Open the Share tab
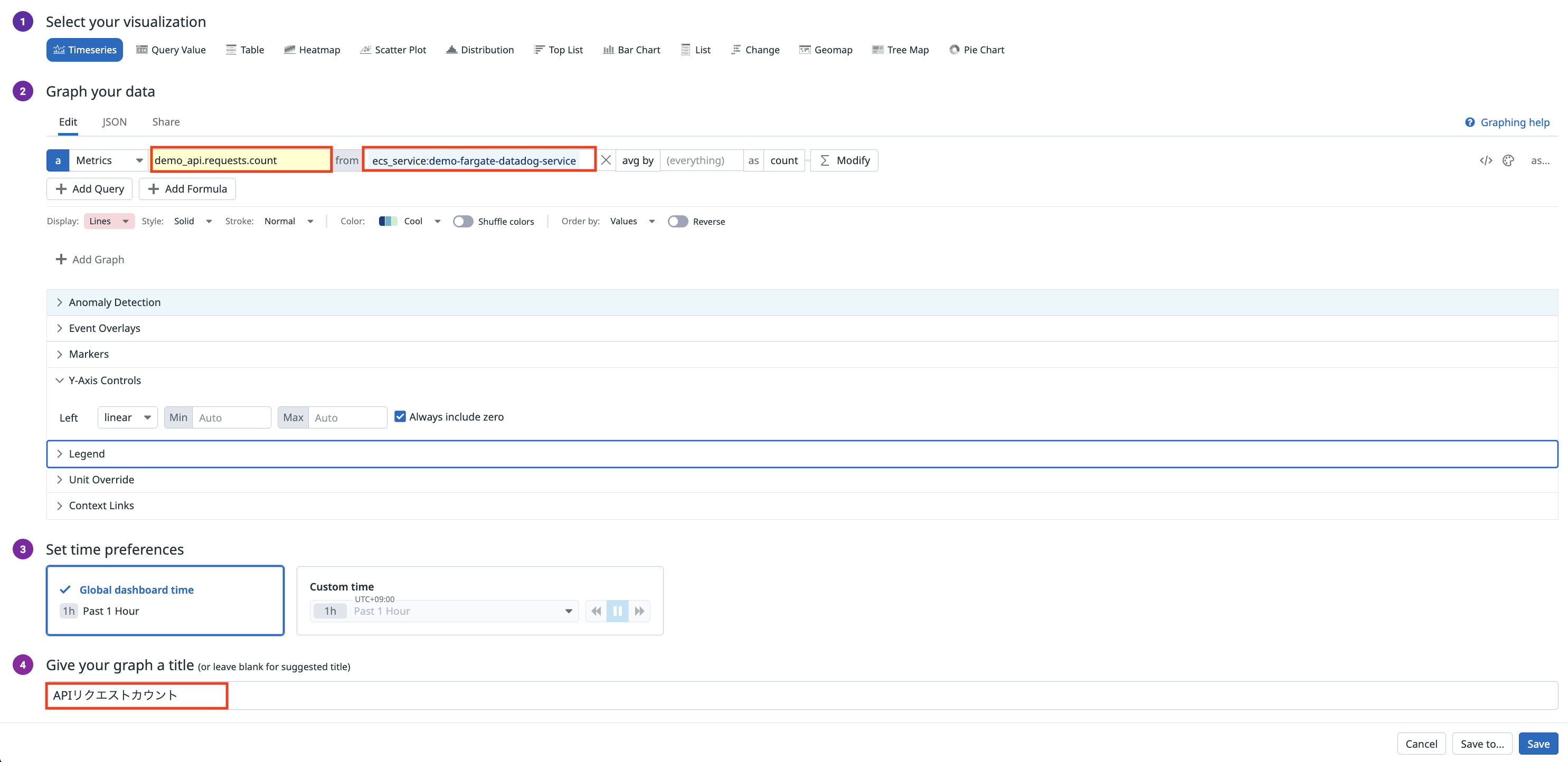 point(166,122)
